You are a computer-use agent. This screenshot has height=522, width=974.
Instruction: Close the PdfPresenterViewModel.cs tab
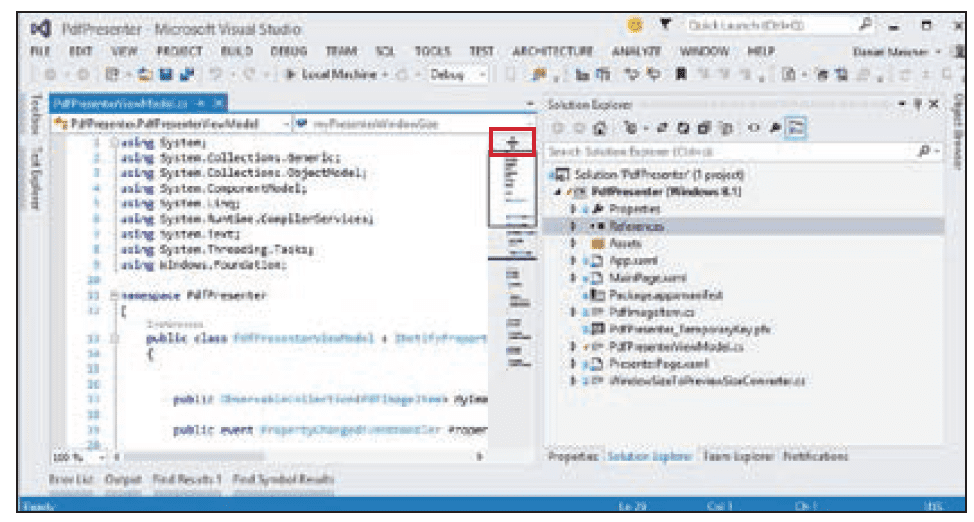pyautogui.click(x=218, y=103)
